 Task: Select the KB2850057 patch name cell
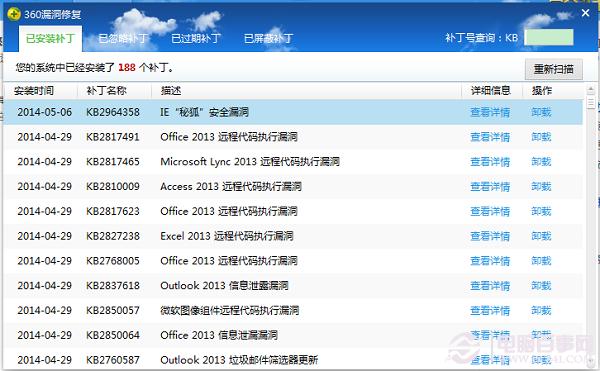pos(113,311)
